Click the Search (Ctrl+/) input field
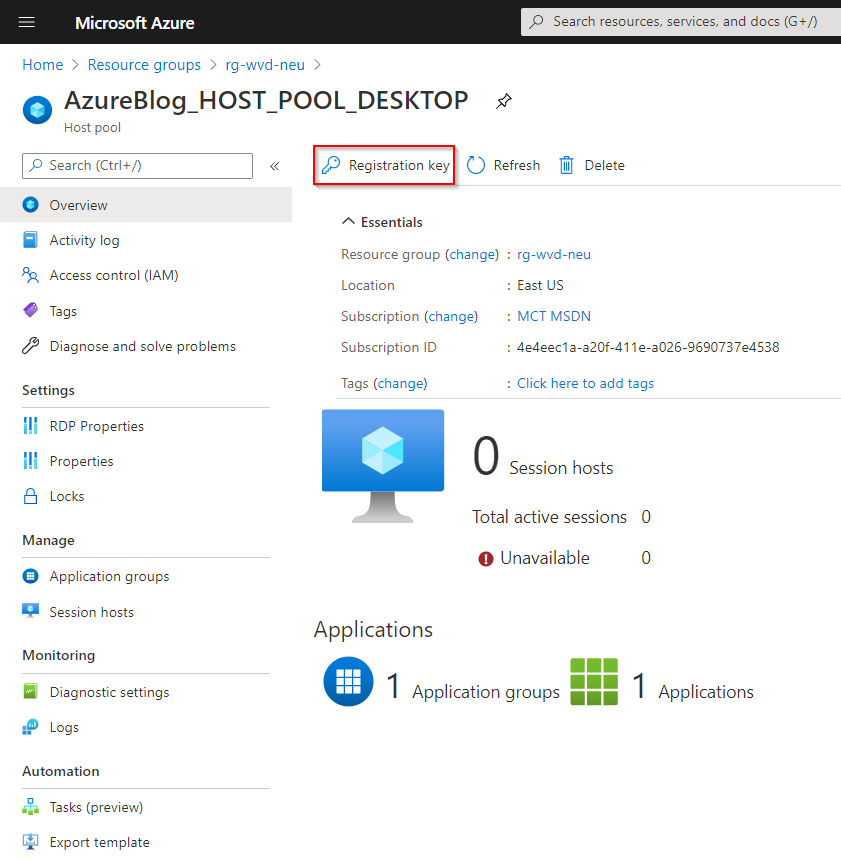 coord(137,166)
